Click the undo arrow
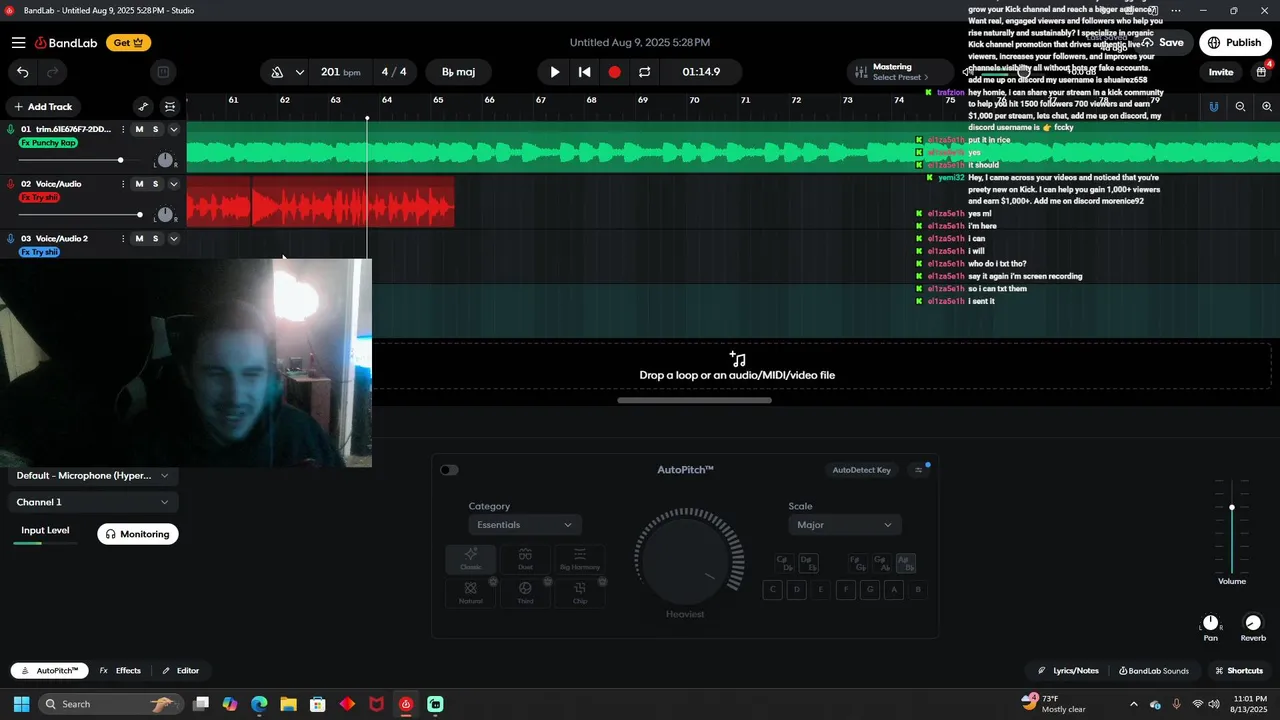Image resolution: width=1280 pixels, height=720 pixels. 23,72
